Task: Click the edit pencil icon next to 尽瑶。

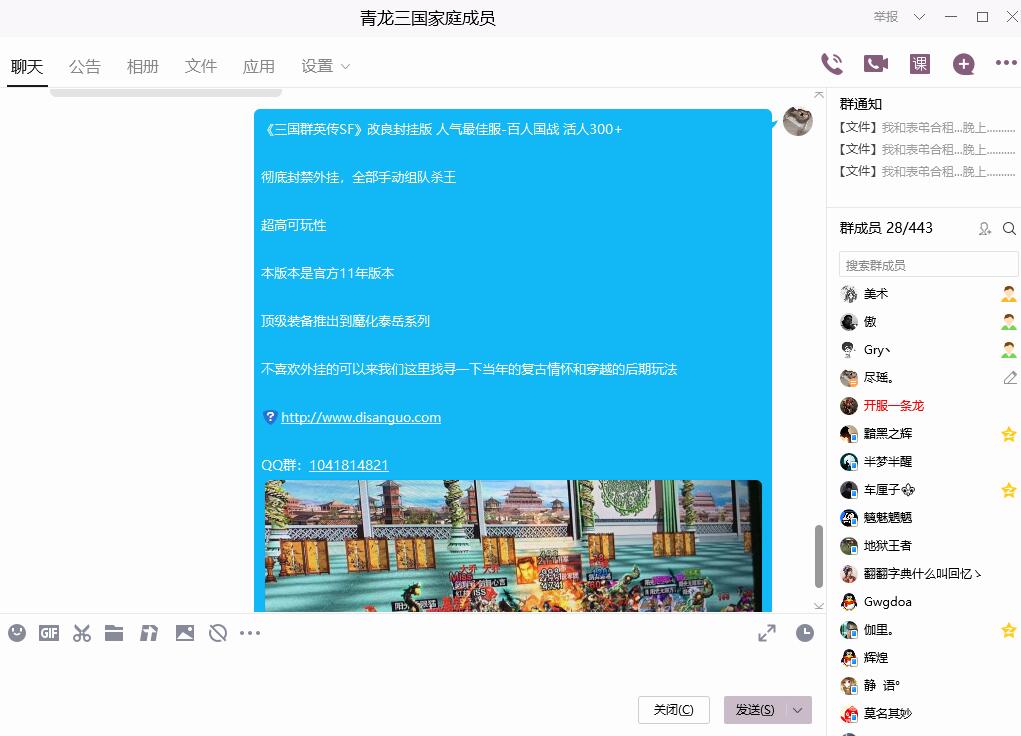Action: (1010, 377)
